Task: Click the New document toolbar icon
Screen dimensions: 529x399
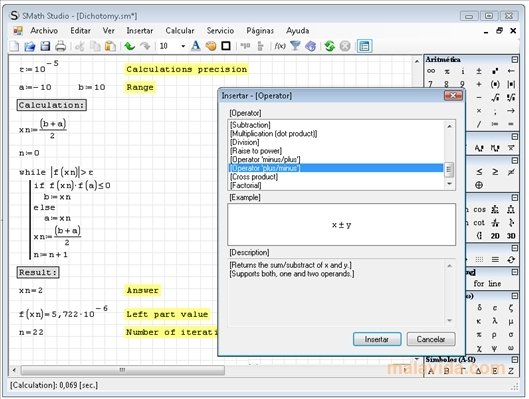Action: [15, 46]
